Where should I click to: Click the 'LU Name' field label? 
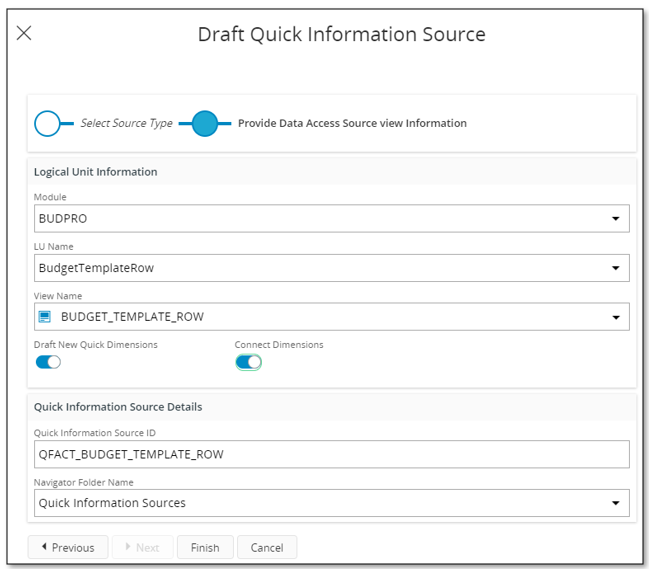tap(53, 247)
